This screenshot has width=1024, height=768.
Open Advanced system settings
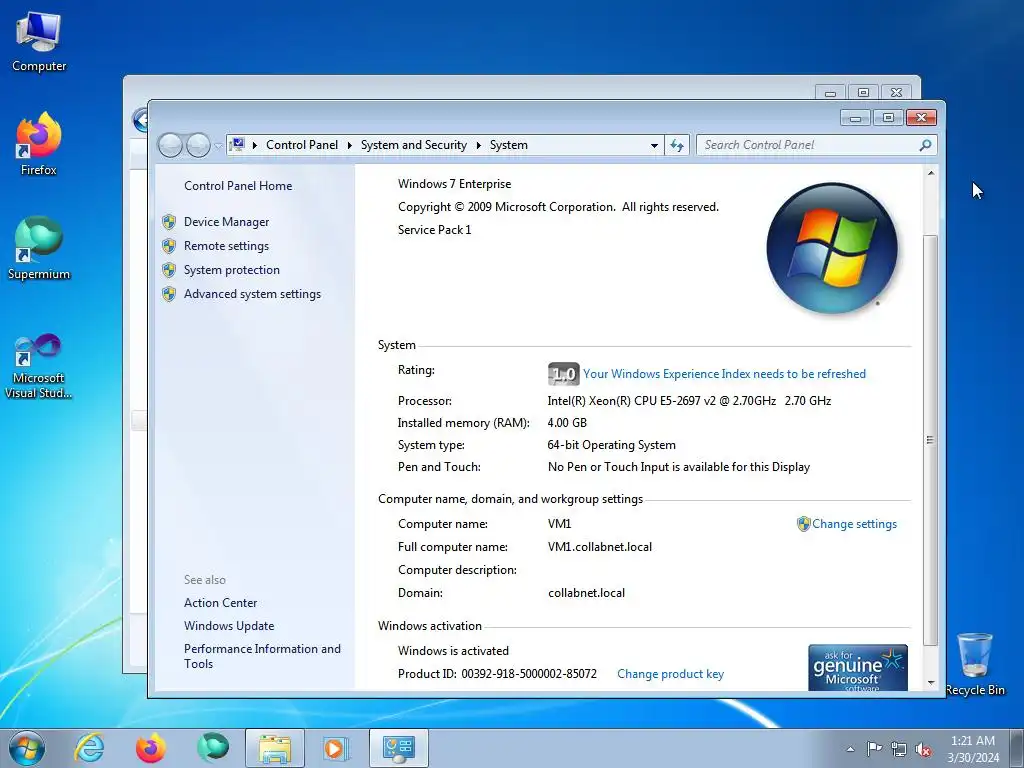click(252, 294)
